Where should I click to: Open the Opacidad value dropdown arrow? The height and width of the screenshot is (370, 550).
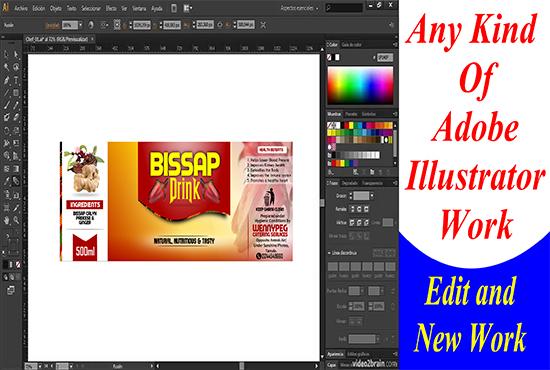tap(81, 25)
